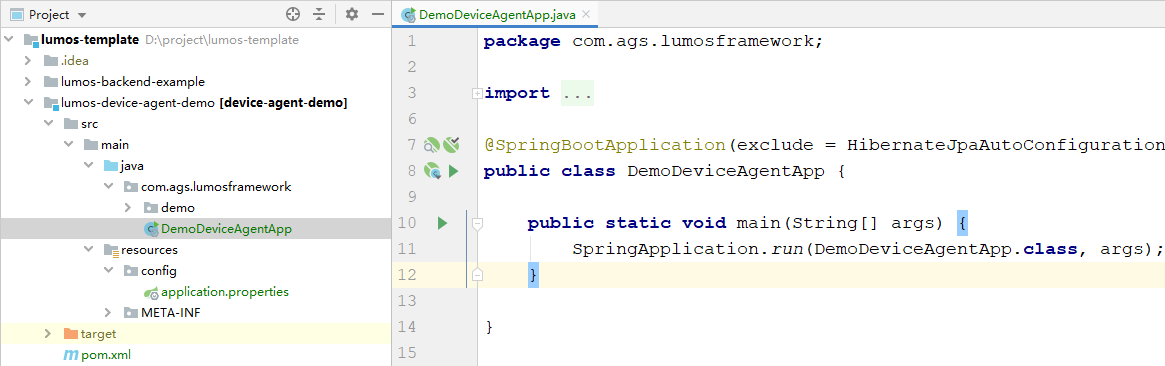This screenshot has width=1165, height=366.
Task: Click the locate/select opened file icon
Action: (x=293, y=14)
